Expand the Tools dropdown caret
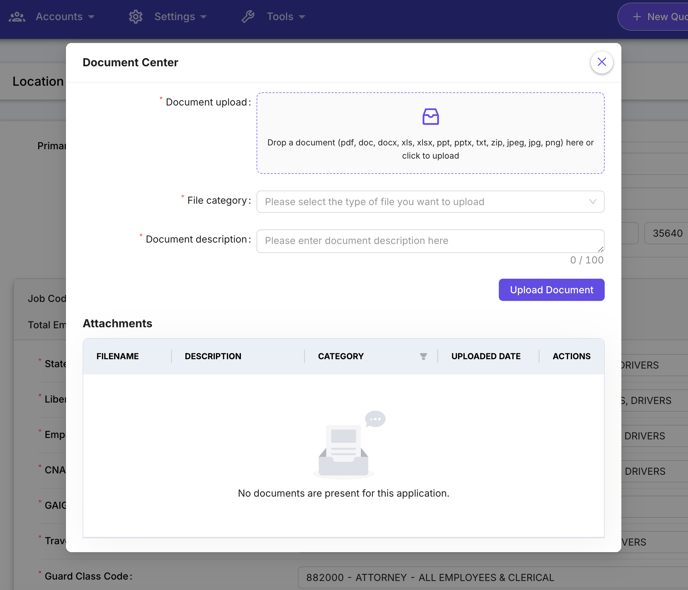The image size is (688, 590). (x=302, y=17)
